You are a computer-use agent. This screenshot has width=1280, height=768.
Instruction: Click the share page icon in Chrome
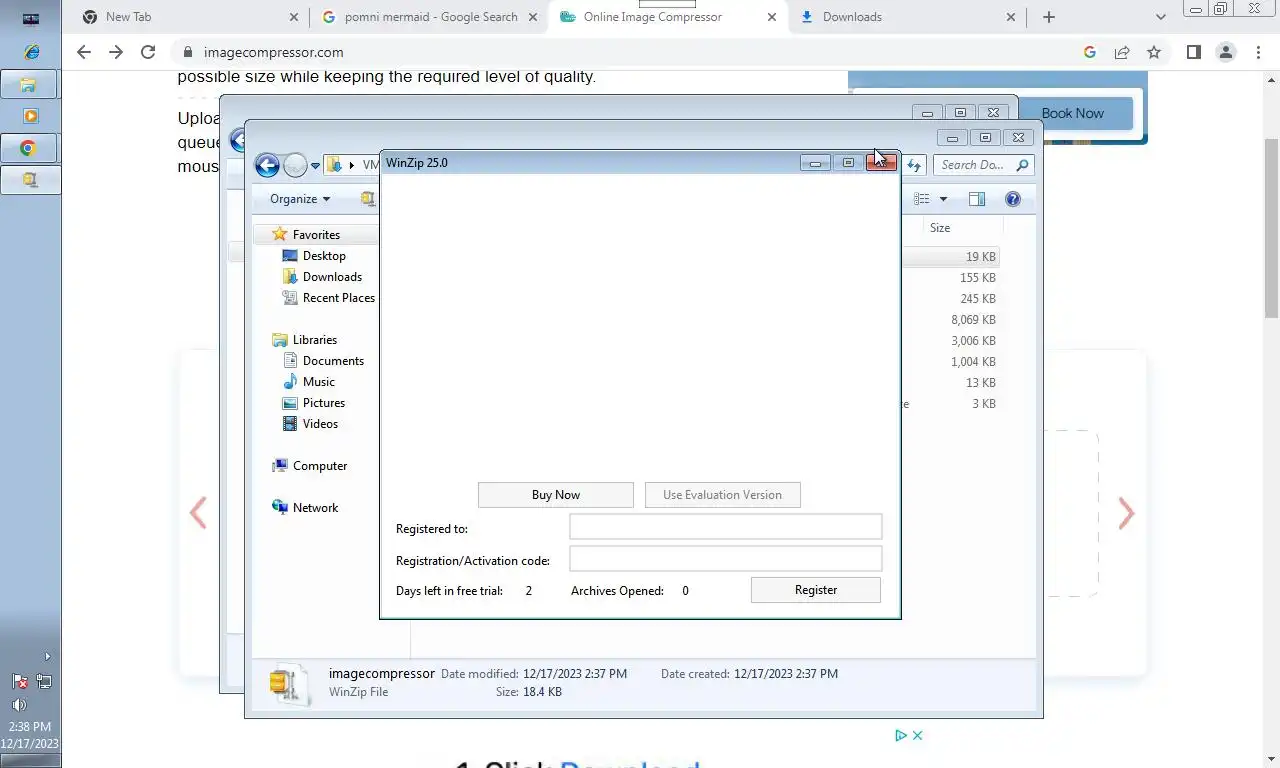point(1122,52)
